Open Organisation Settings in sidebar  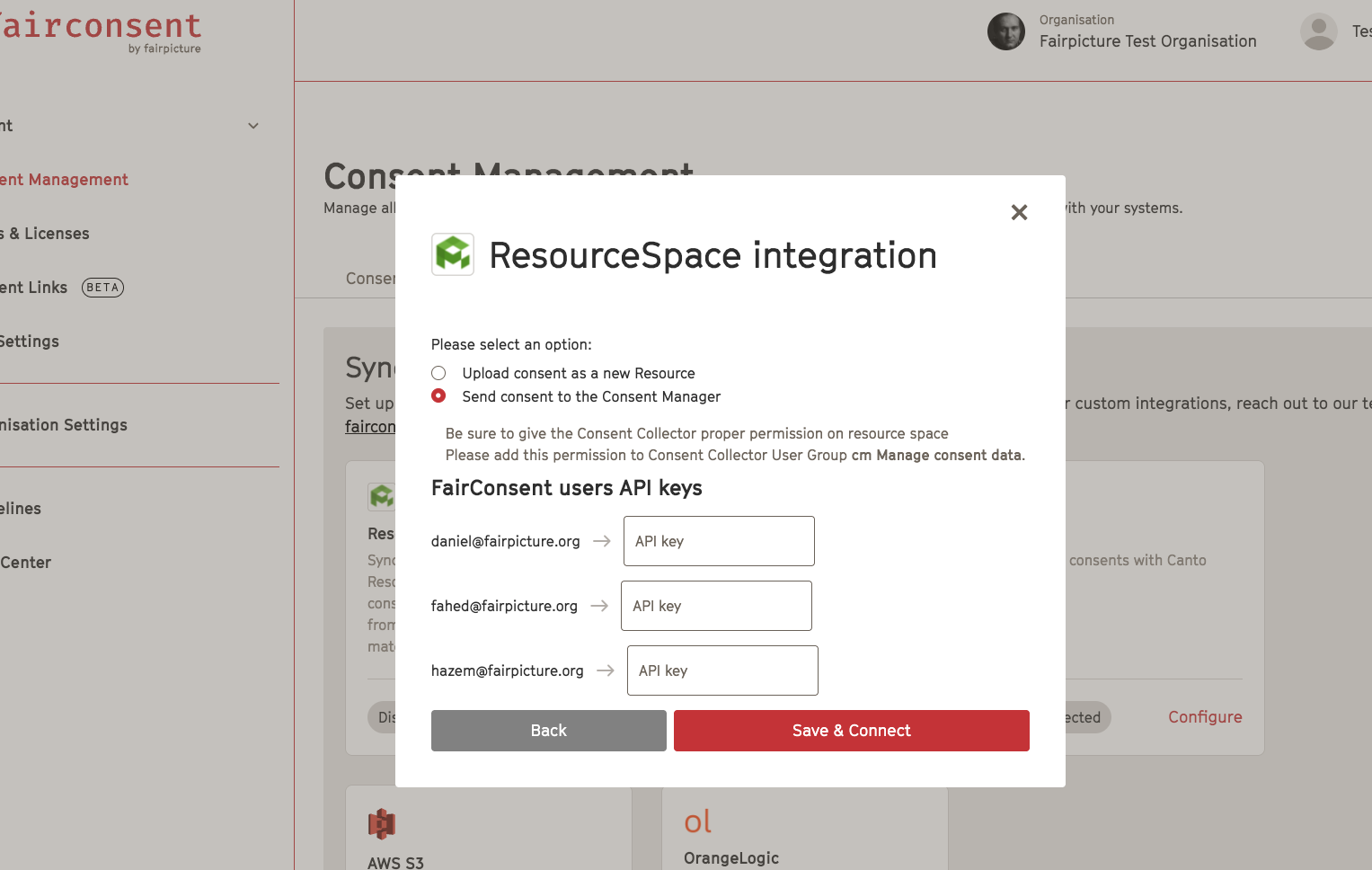64,425
